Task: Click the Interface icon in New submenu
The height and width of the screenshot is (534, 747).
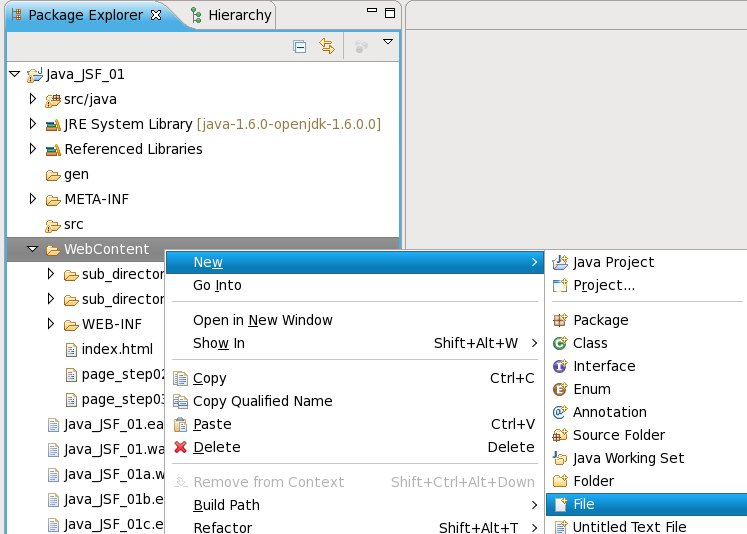Action: coord(560,366)
